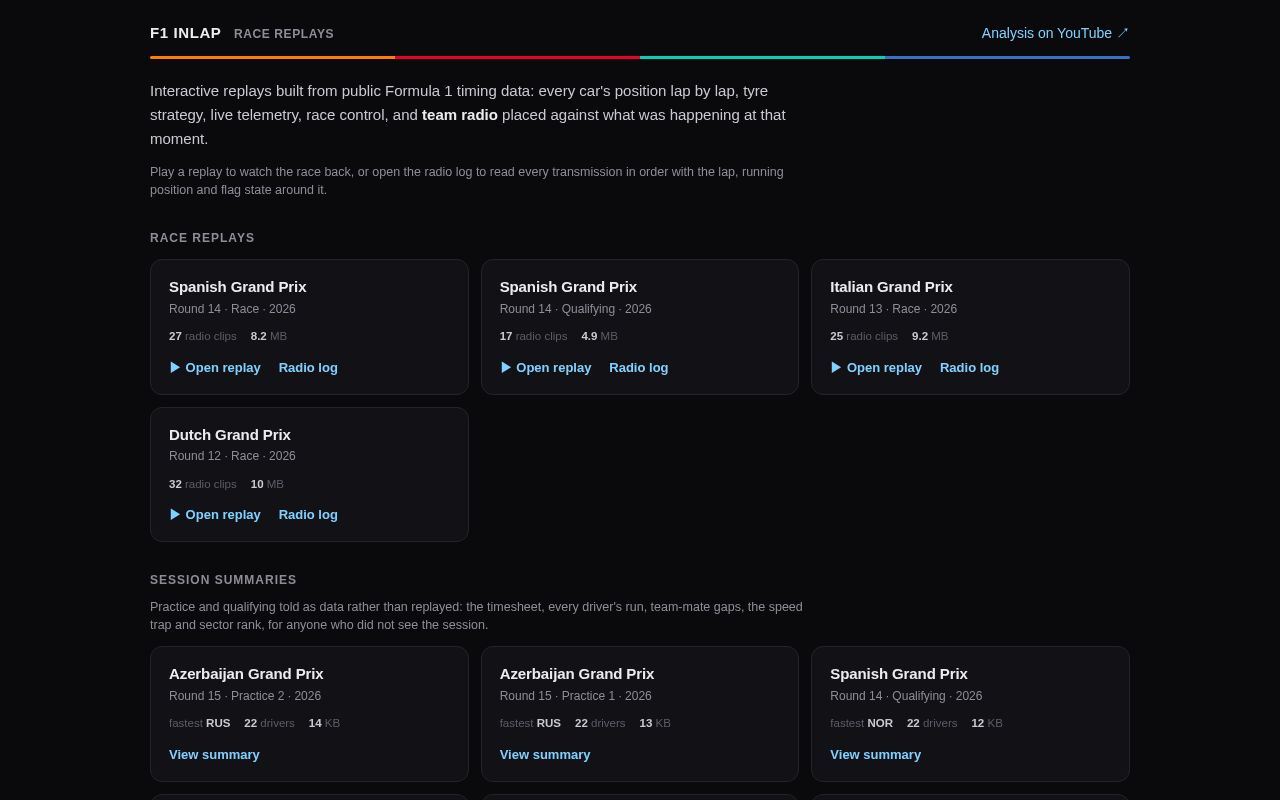This screenshot has width=1280, height=800.
Task: Click the play triangle on Italian Grand Prix card
Action: 836,367
